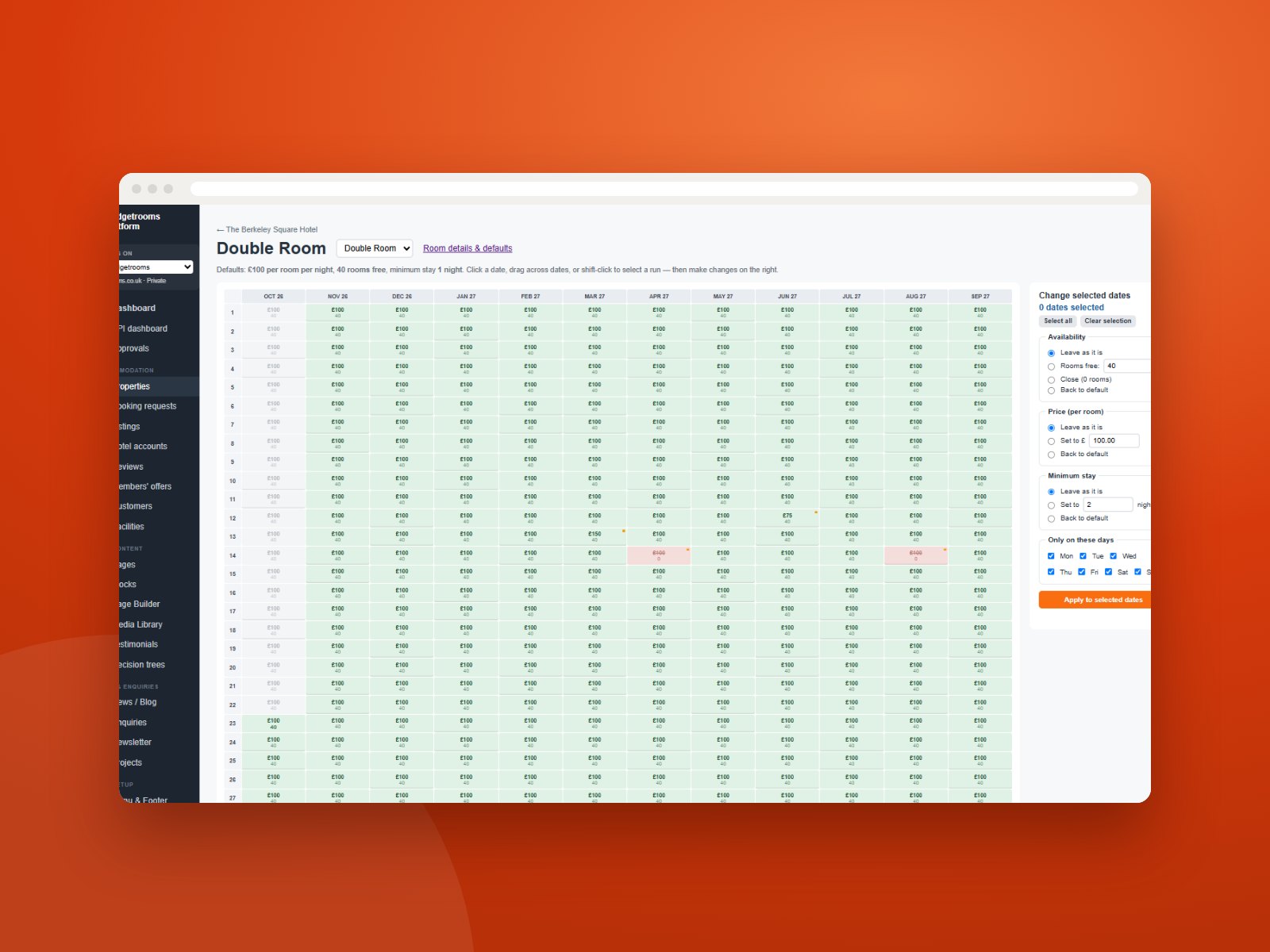Select the £75 cell in JUN 27 column
Viewport: 1270px width, 952px height.
(787, 517)
